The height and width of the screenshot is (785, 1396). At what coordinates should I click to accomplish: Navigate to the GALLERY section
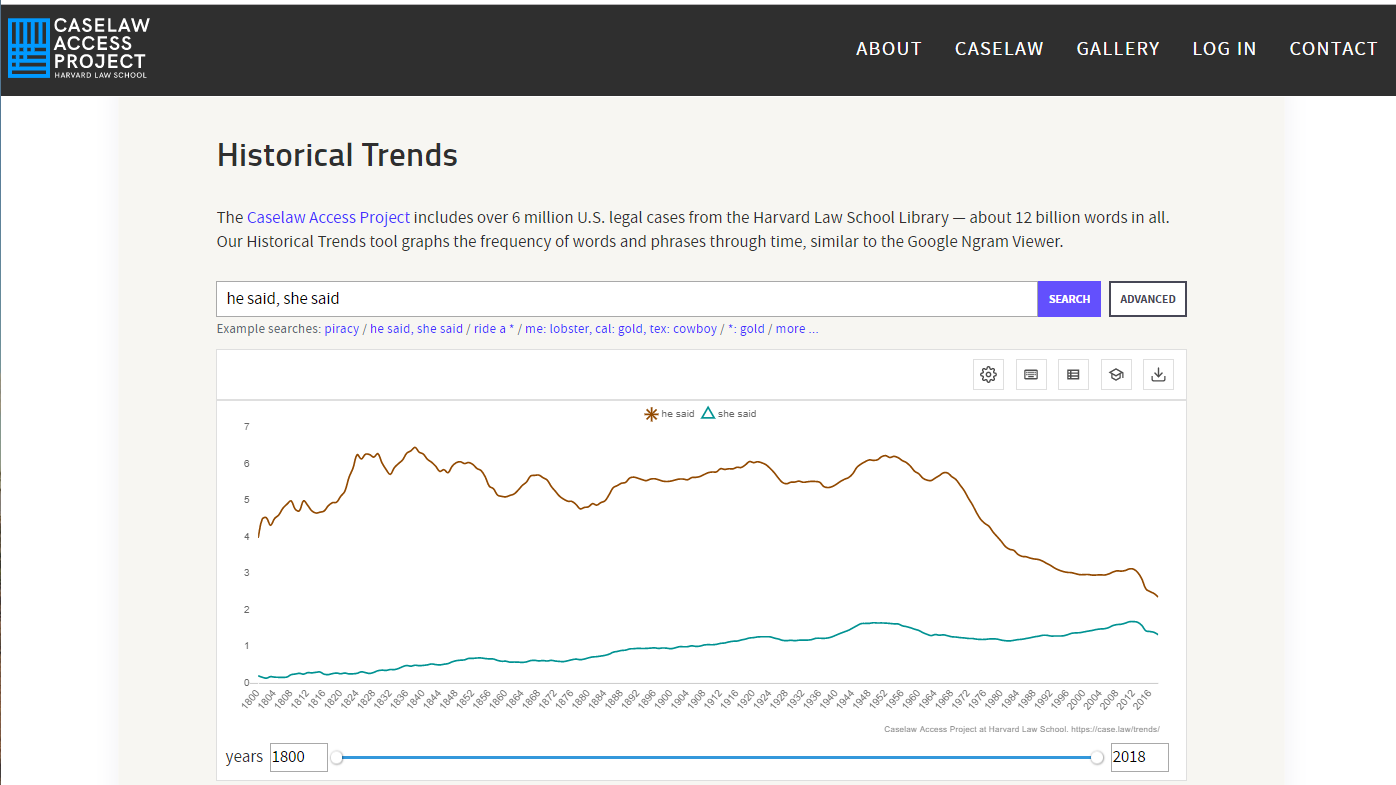[x=1118, y=48]
